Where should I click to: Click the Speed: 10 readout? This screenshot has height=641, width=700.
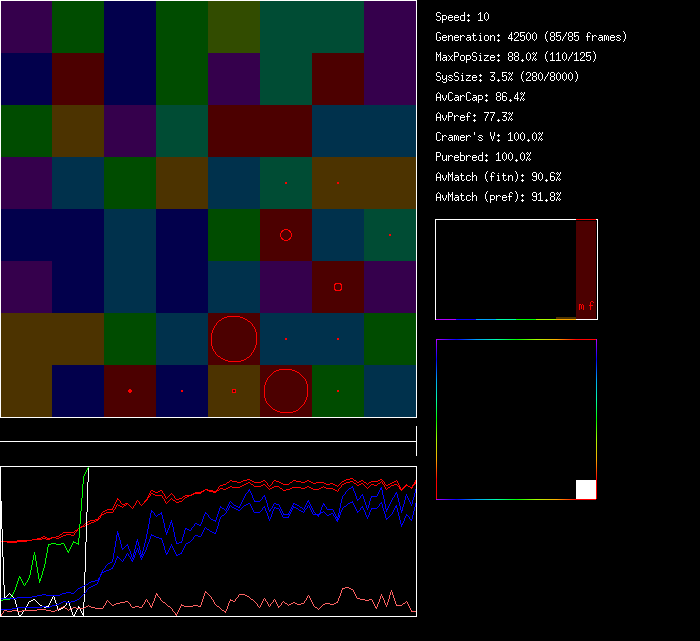tap(462, 17)
